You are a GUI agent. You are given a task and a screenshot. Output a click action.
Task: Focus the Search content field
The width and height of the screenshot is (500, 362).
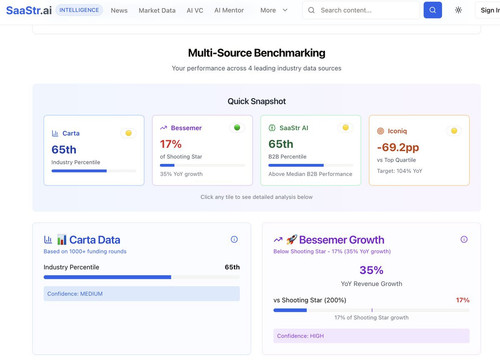click(361, 10)
